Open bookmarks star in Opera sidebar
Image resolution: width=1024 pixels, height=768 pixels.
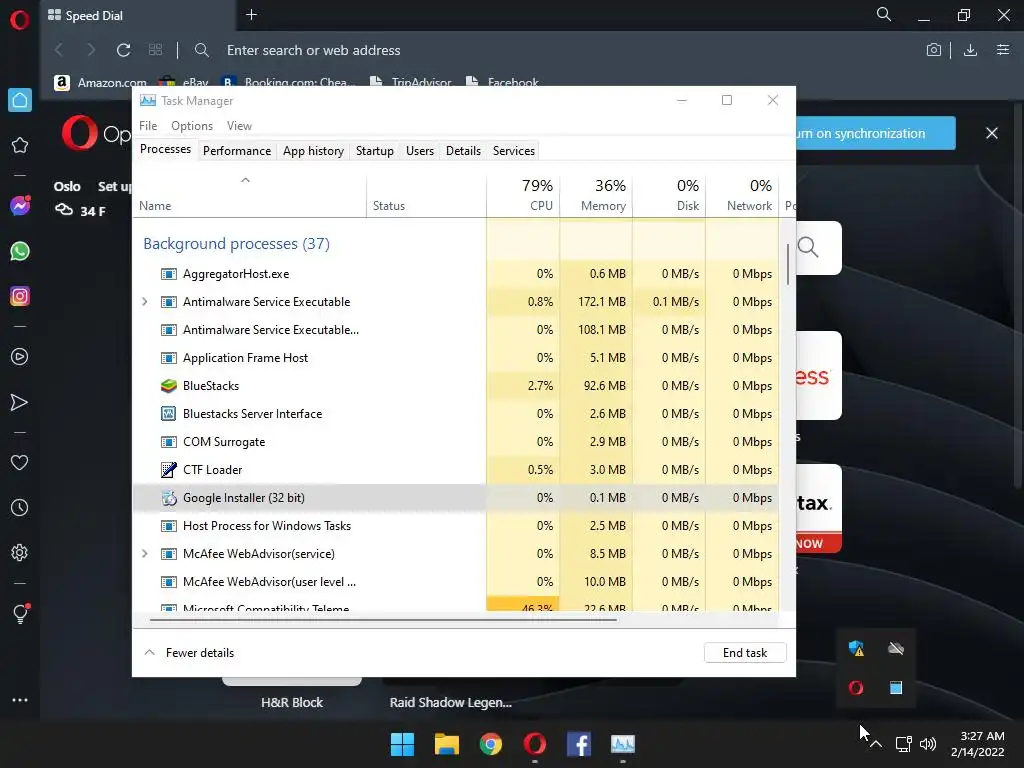click(x=20, y=145)
